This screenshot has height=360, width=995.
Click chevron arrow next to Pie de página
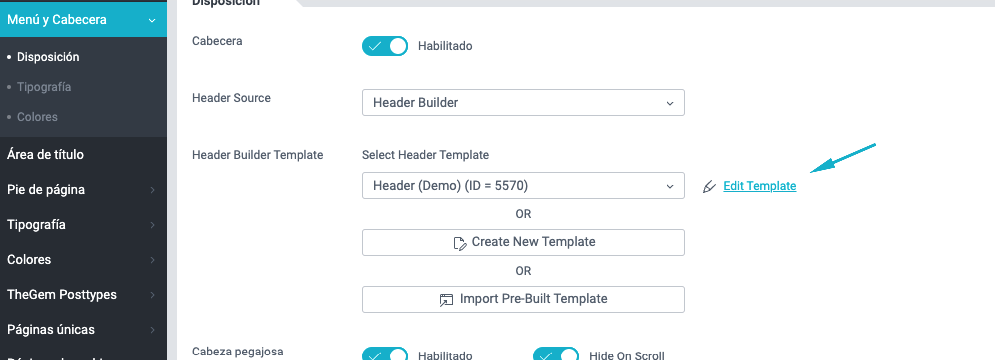pos(152,190)
